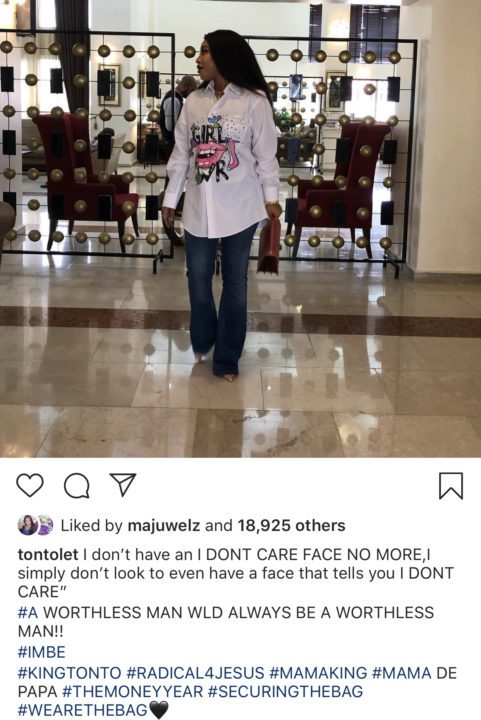Open the #KINGTONTO hashtag
Image resolution: width=481 pixels, height=720 pixels.
point(69,673)
